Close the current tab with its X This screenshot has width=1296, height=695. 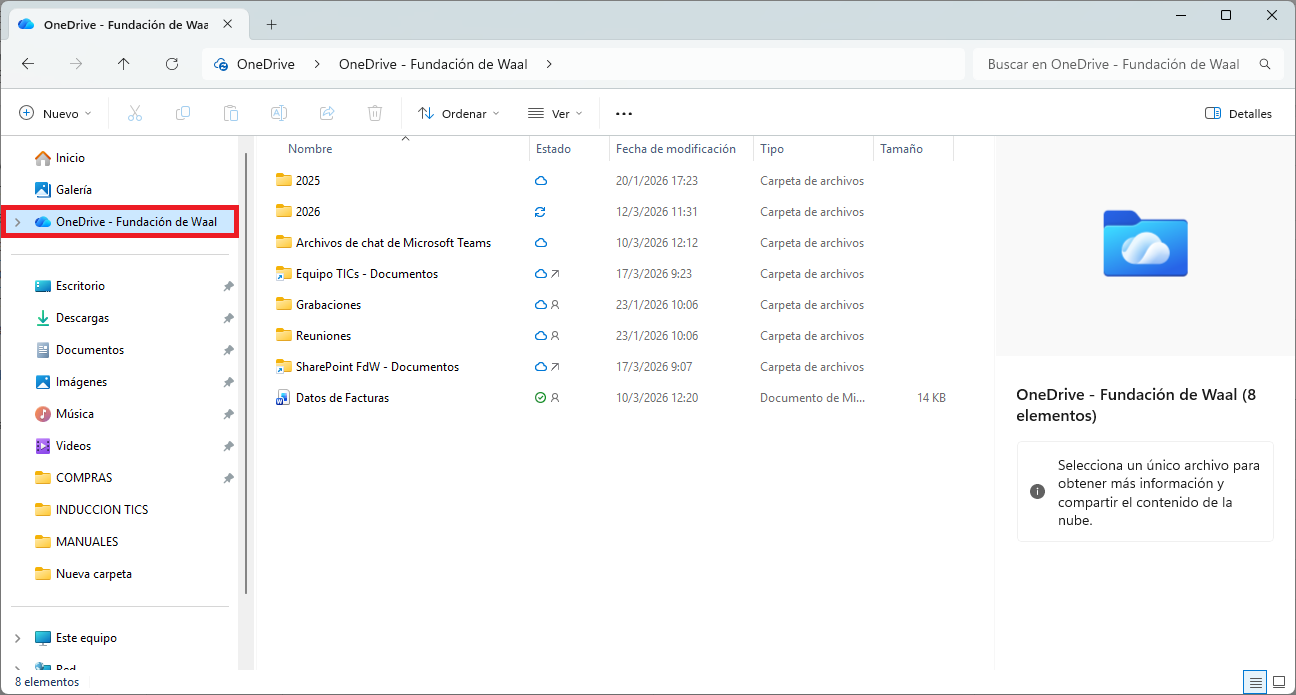click(x=229, y=24)
